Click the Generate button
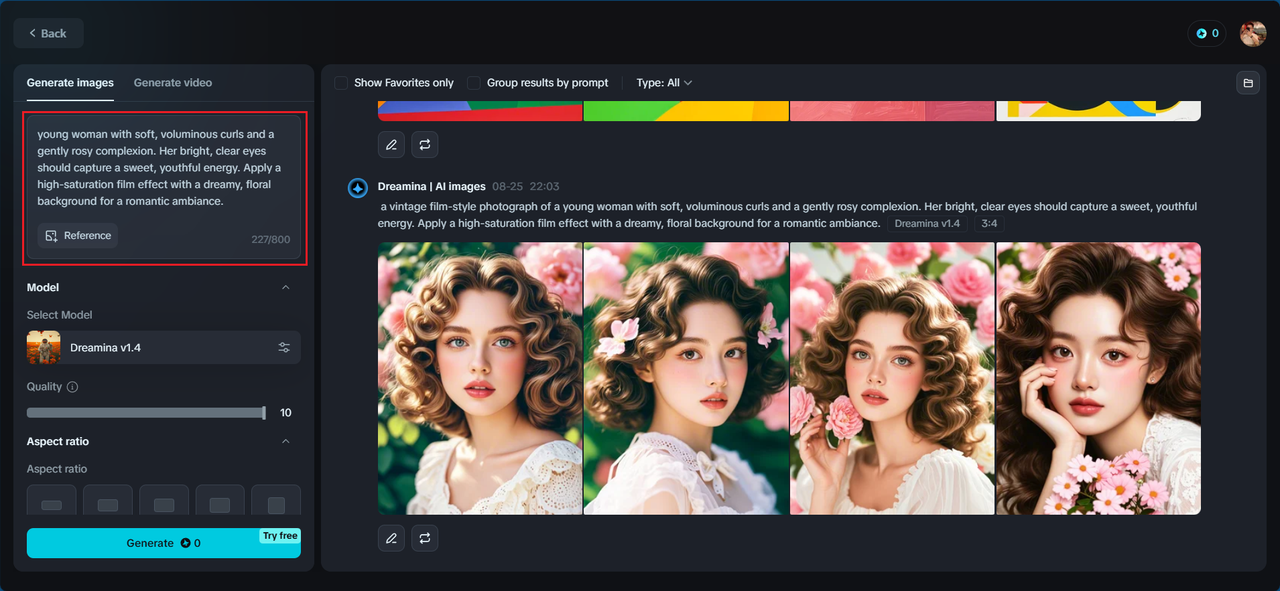The height and width of the screenshot is (591, 1280). [x=164, y=543]
